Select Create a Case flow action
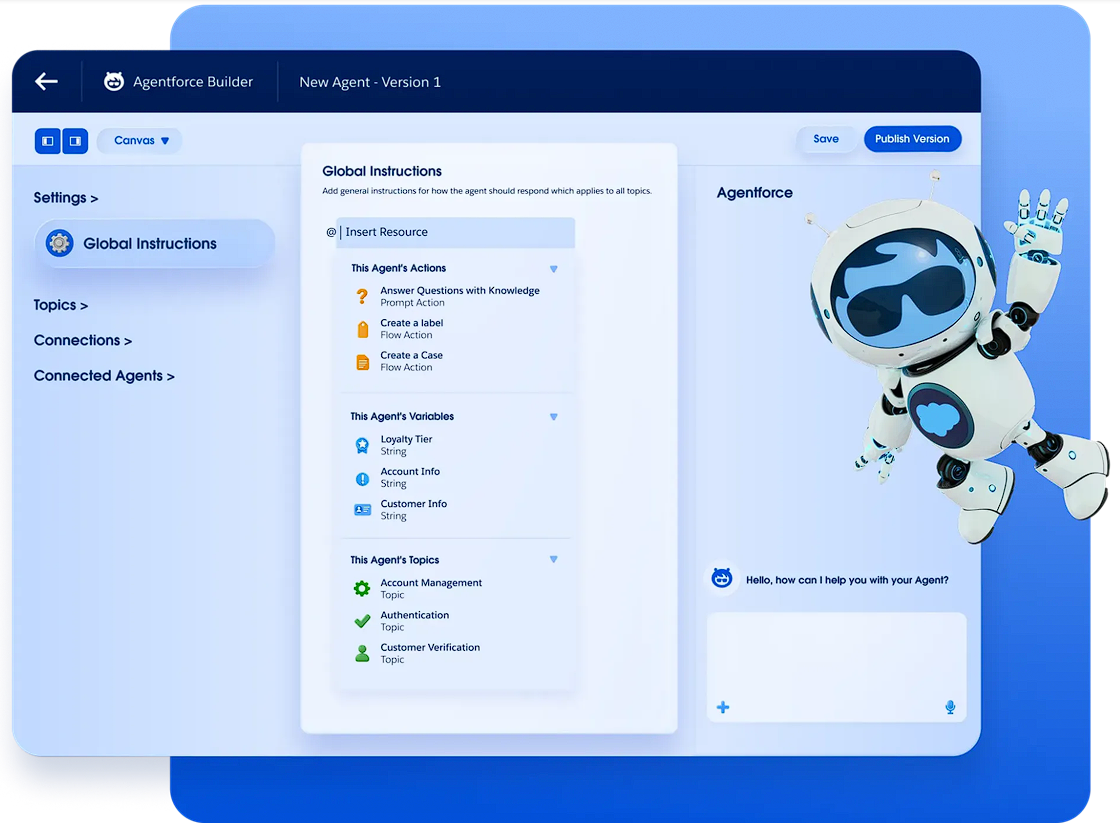This screenshot has height=827, width=1120. pos(411,361)
